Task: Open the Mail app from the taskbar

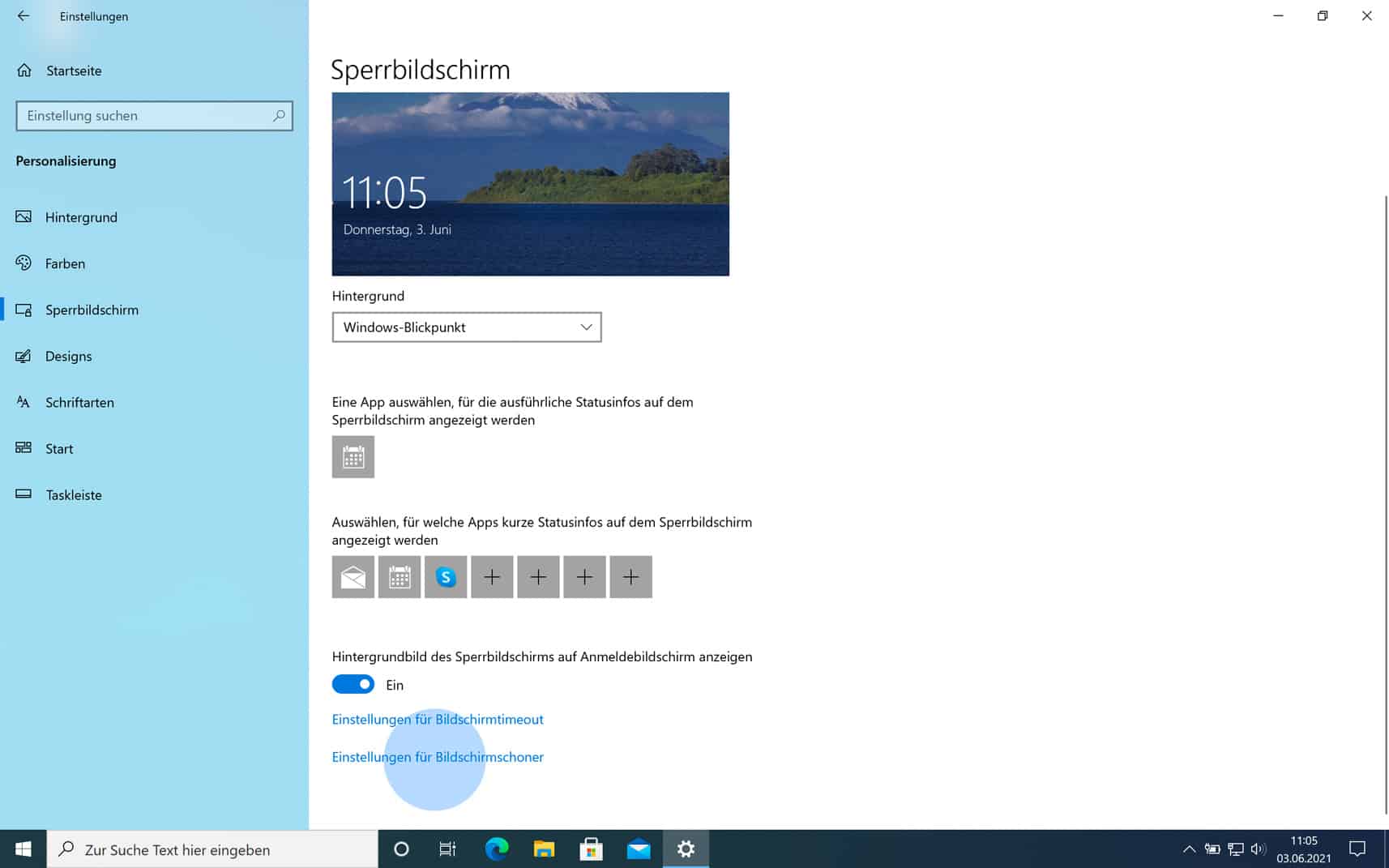Action: click(x=639, y=849)
